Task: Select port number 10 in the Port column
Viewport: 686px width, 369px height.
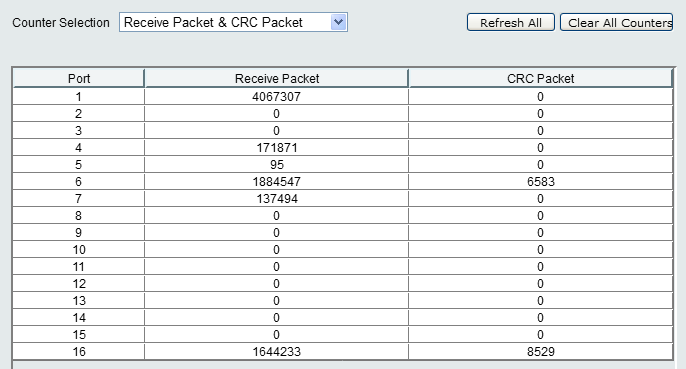Action: click(x=79, y=250)
